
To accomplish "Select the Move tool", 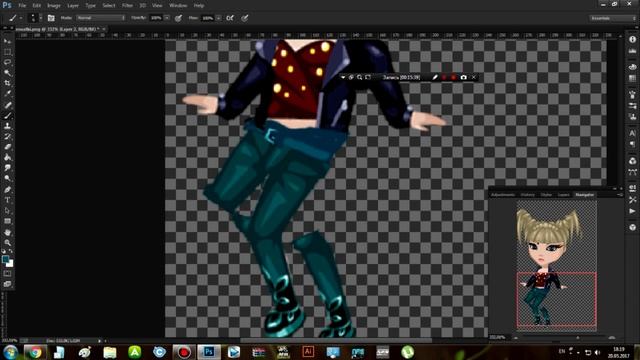I will pos(7,41).
